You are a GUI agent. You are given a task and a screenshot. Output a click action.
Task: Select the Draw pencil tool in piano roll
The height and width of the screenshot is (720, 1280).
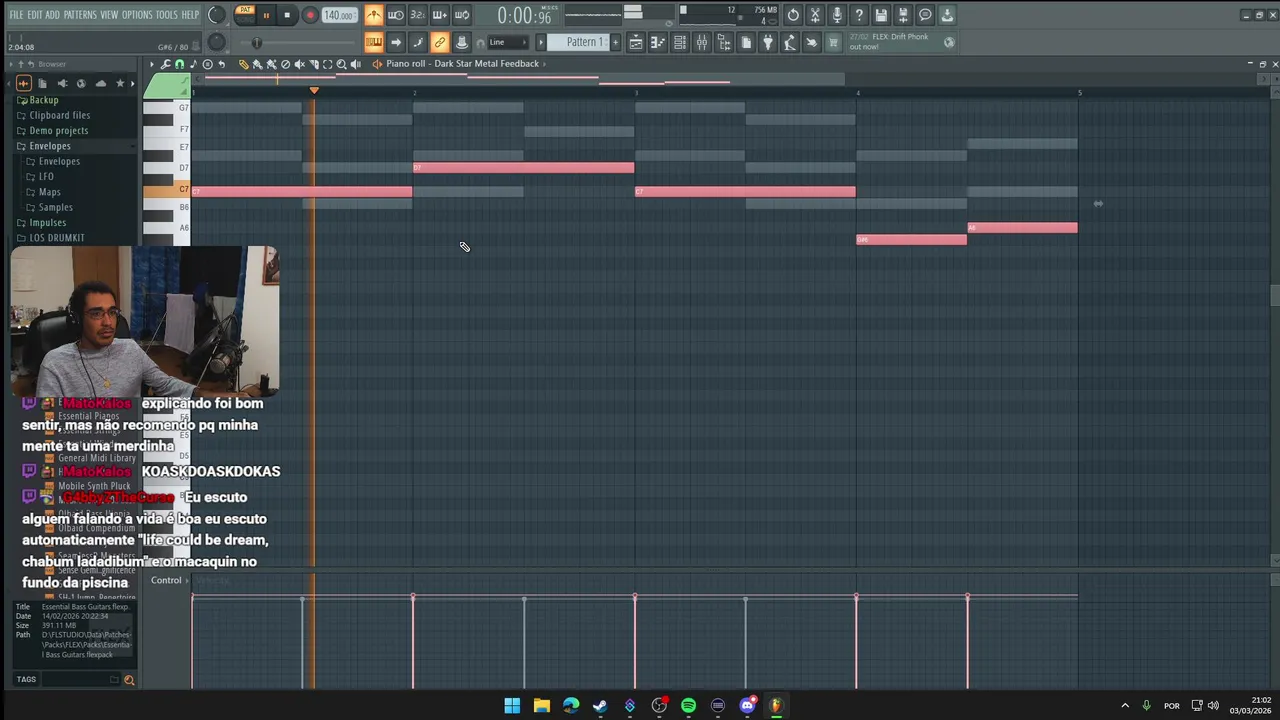coord(244,64)
